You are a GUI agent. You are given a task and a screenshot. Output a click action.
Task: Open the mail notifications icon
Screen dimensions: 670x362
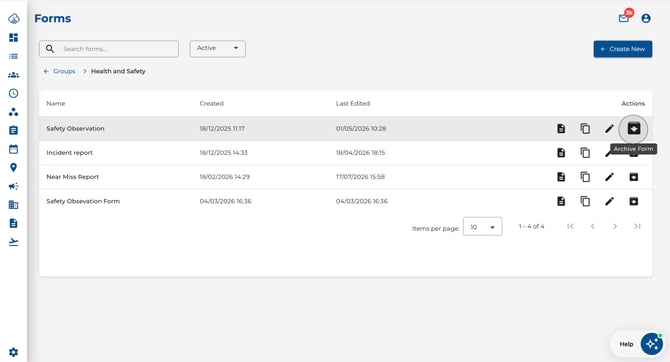[x=624, y=18]
